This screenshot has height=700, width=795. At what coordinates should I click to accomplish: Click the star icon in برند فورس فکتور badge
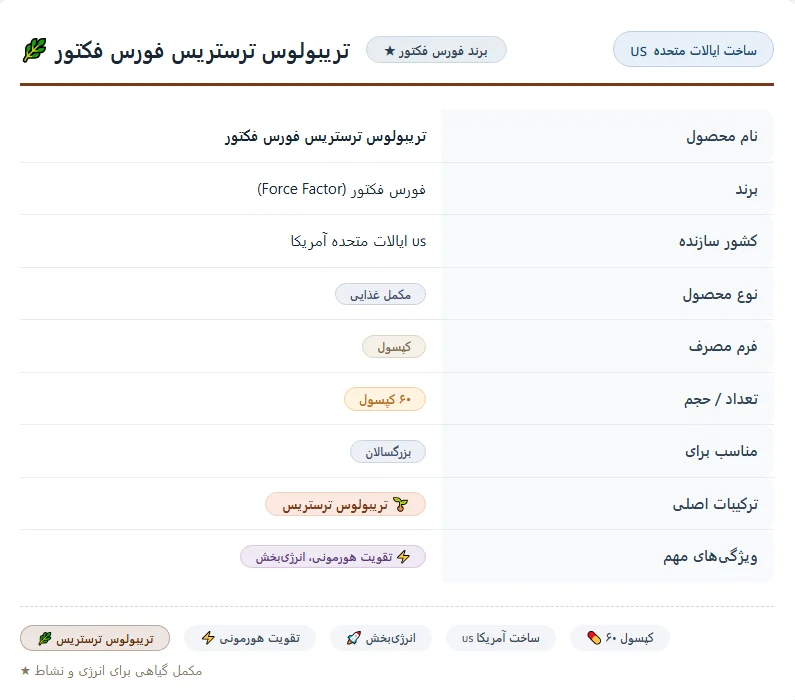pyautogui.click(x=389, y=51)
